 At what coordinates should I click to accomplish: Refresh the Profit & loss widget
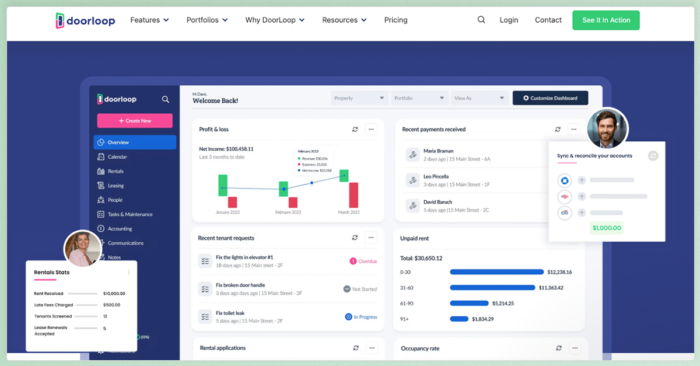pos(355,129)
